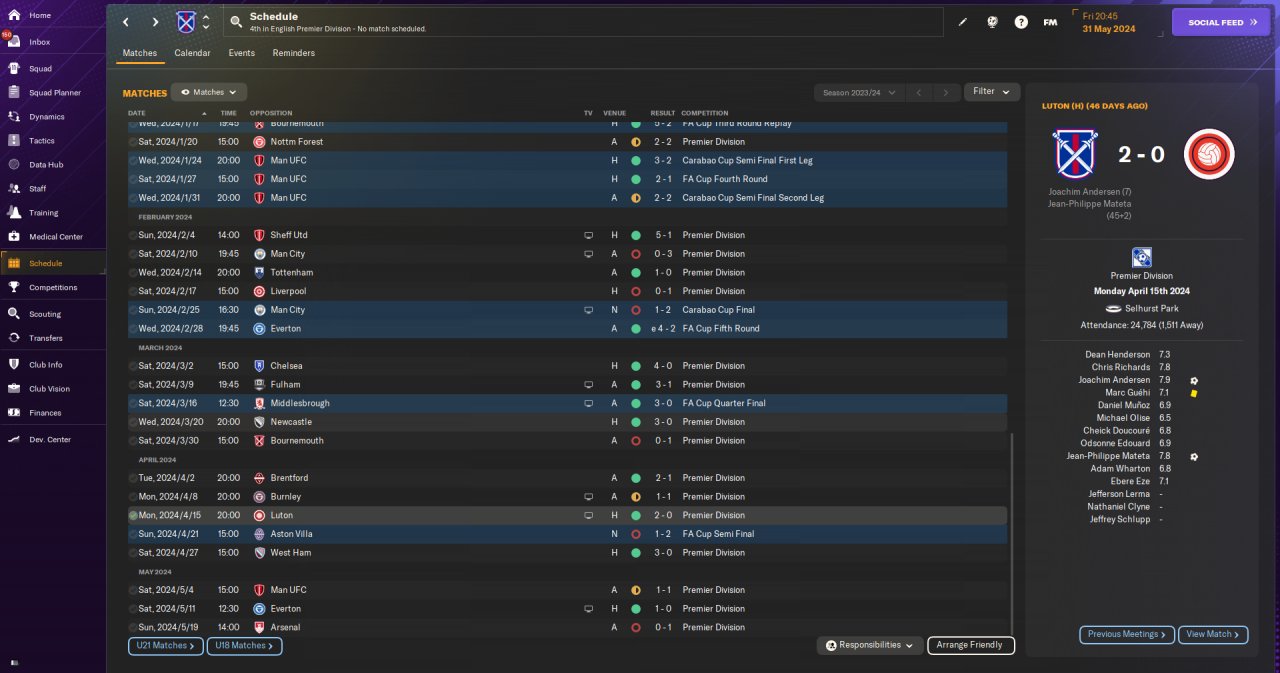The width and height of the screenshot is (1280, 673).
Task: Go back with the left navigation arrow
Action: (125, 22)
